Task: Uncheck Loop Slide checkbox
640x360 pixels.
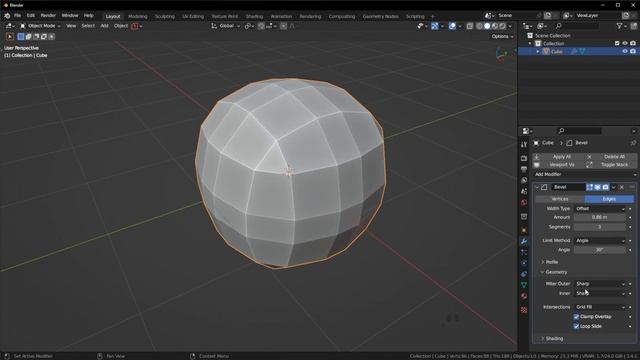Action: [x=576, y=326]
